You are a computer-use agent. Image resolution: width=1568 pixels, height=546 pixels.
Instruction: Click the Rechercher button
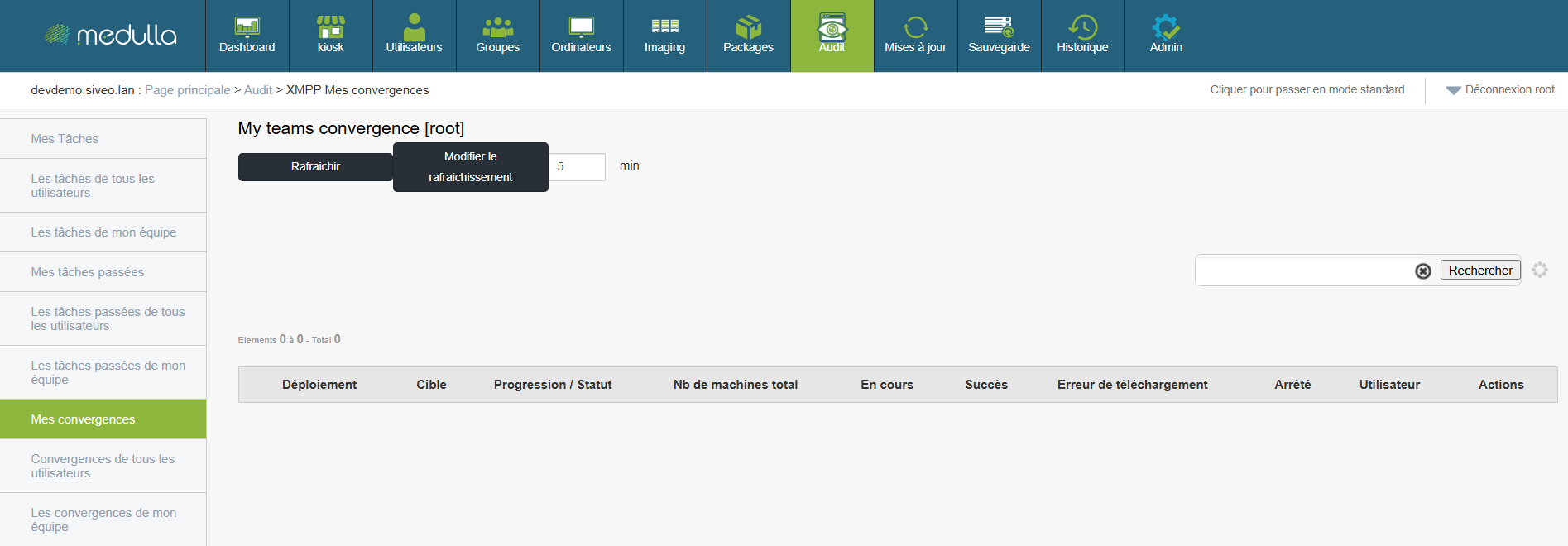[1480, 271]
